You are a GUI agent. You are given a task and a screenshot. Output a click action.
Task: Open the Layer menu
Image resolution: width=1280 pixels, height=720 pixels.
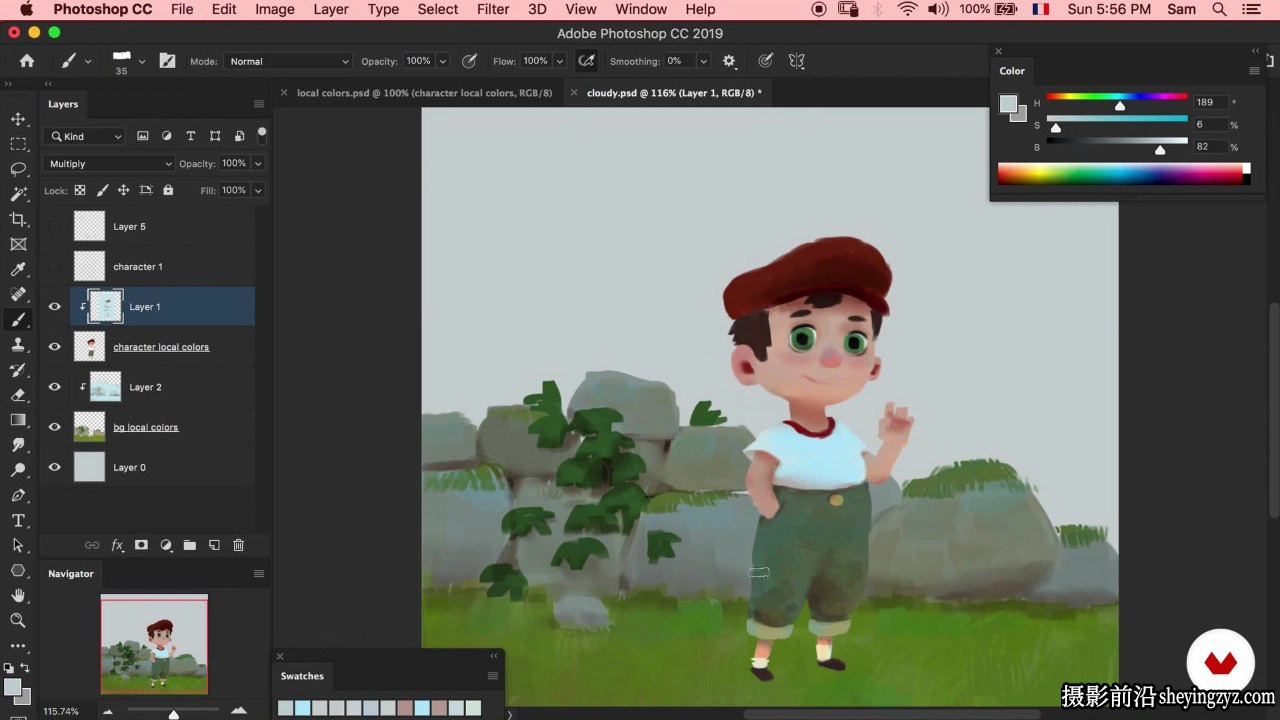pos(331,9)
